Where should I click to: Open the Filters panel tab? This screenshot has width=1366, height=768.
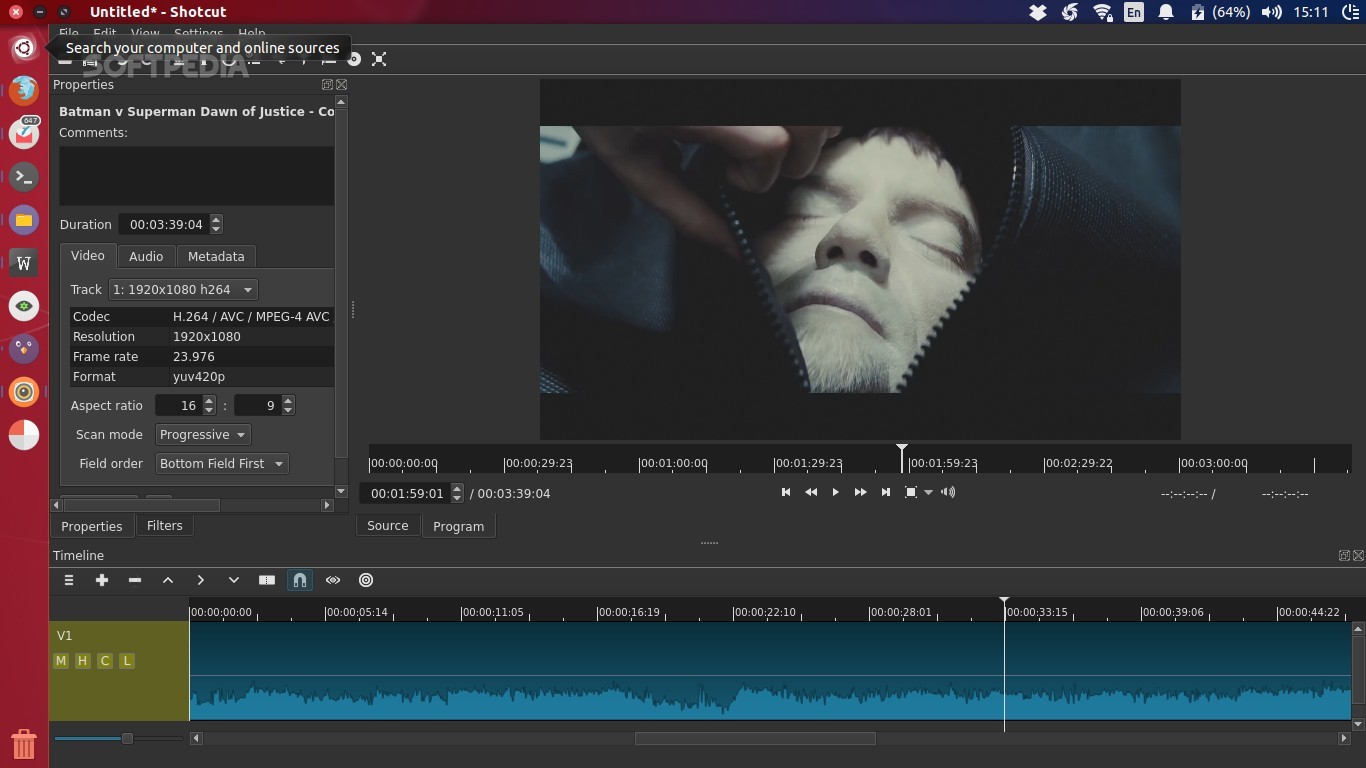[x=164, y=526]
